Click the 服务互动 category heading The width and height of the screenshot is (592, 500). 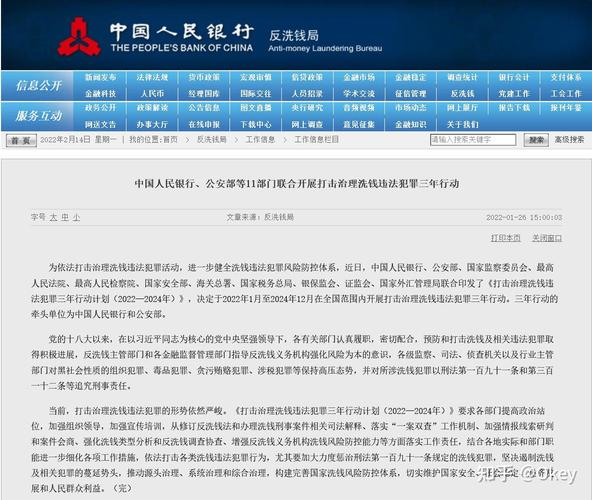pyautogui.click(x=39, y=116)
